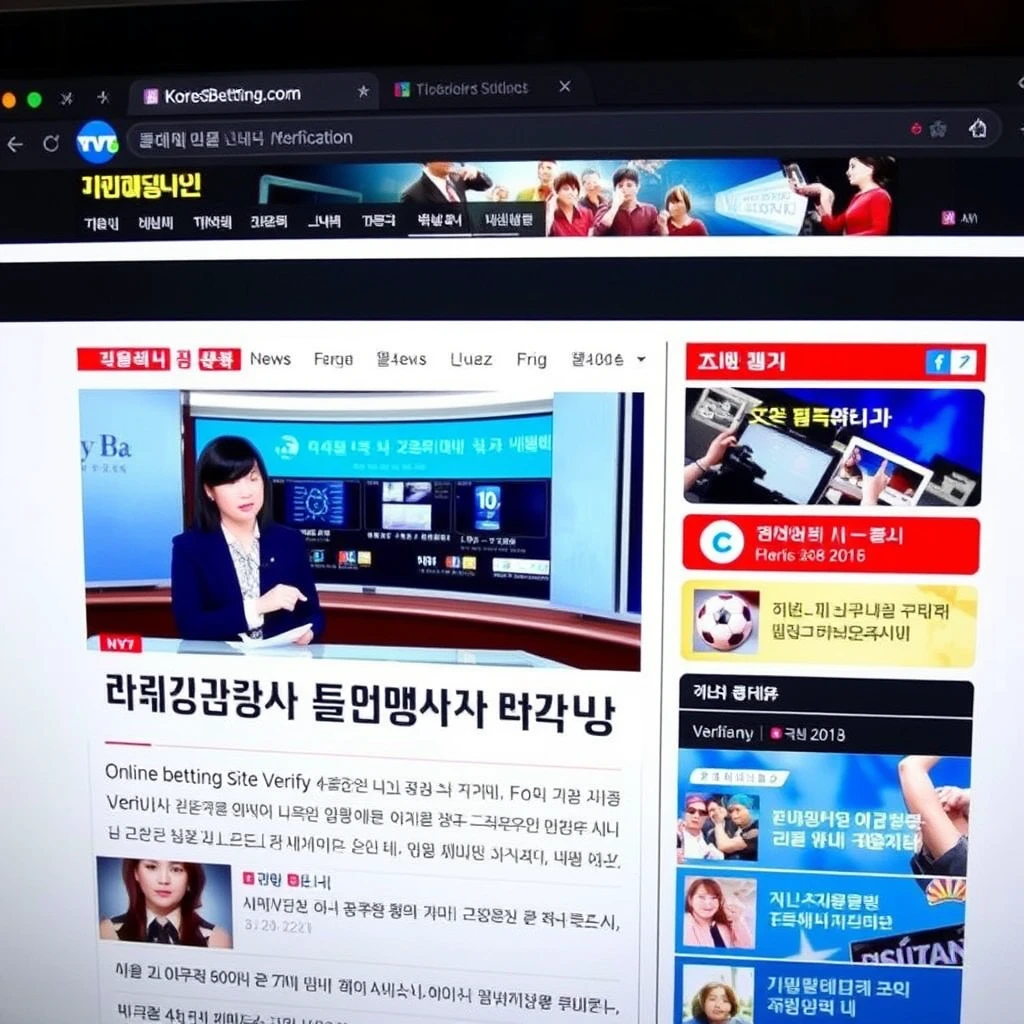
Task: Select the Frig item in the category navigation
Action: pyautogui.click(x=531, y=359)
